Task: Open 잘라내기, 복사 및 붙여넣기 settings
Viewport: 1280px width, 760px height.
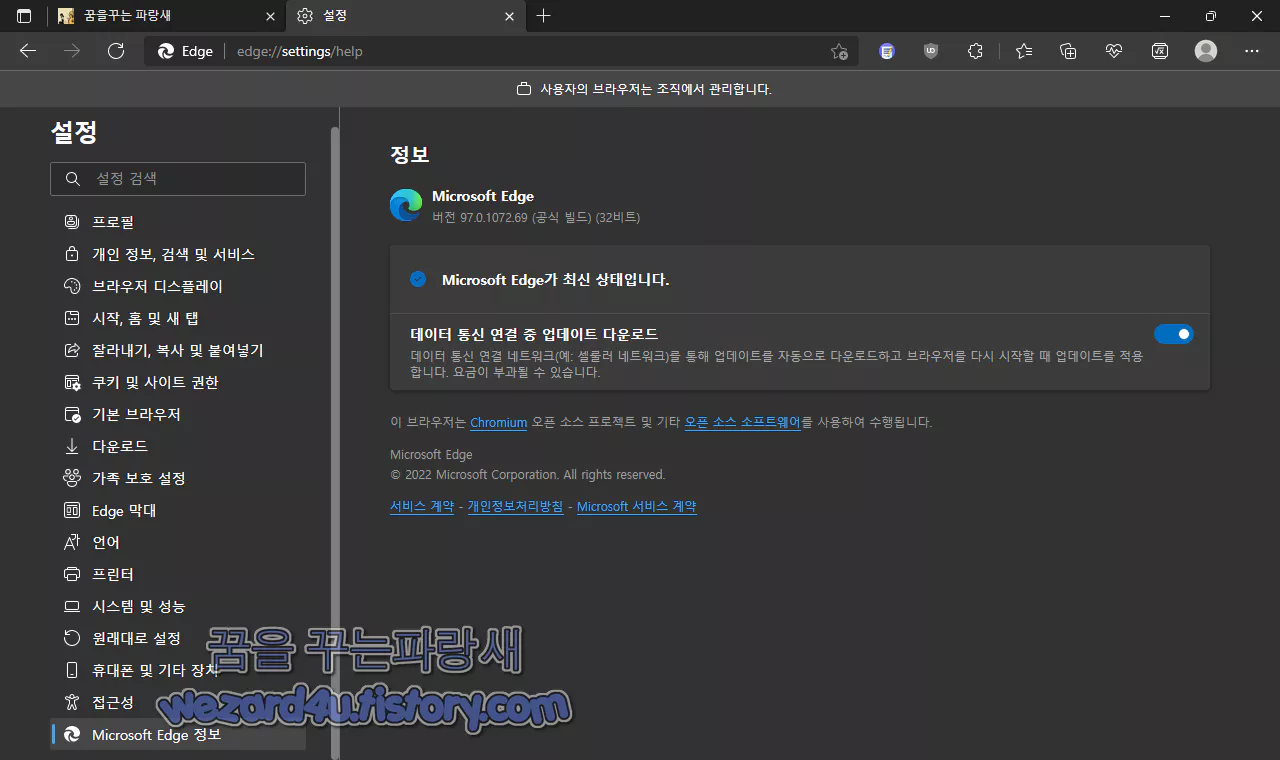Action: tap(178, 350)
